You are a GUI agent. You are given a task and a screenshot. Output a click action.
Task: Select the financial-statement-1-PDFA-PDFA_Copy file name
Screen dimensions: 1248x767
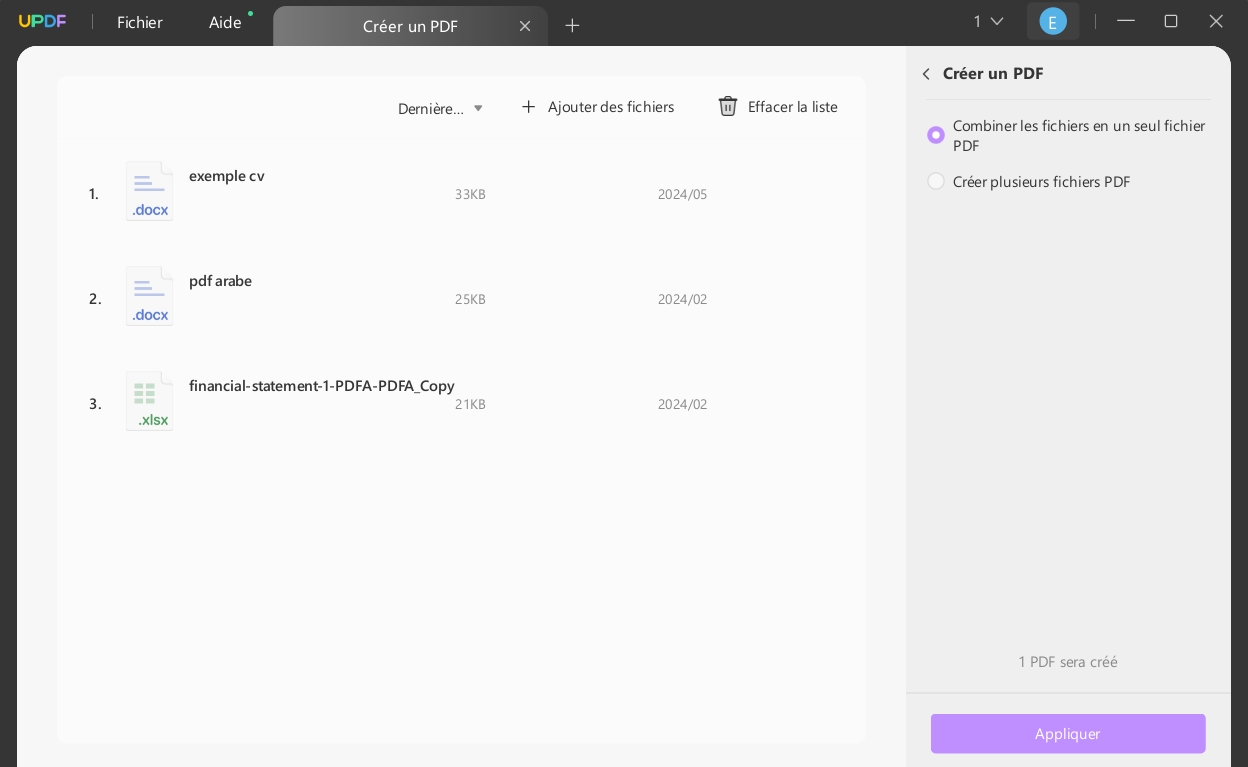click(322, 386)
